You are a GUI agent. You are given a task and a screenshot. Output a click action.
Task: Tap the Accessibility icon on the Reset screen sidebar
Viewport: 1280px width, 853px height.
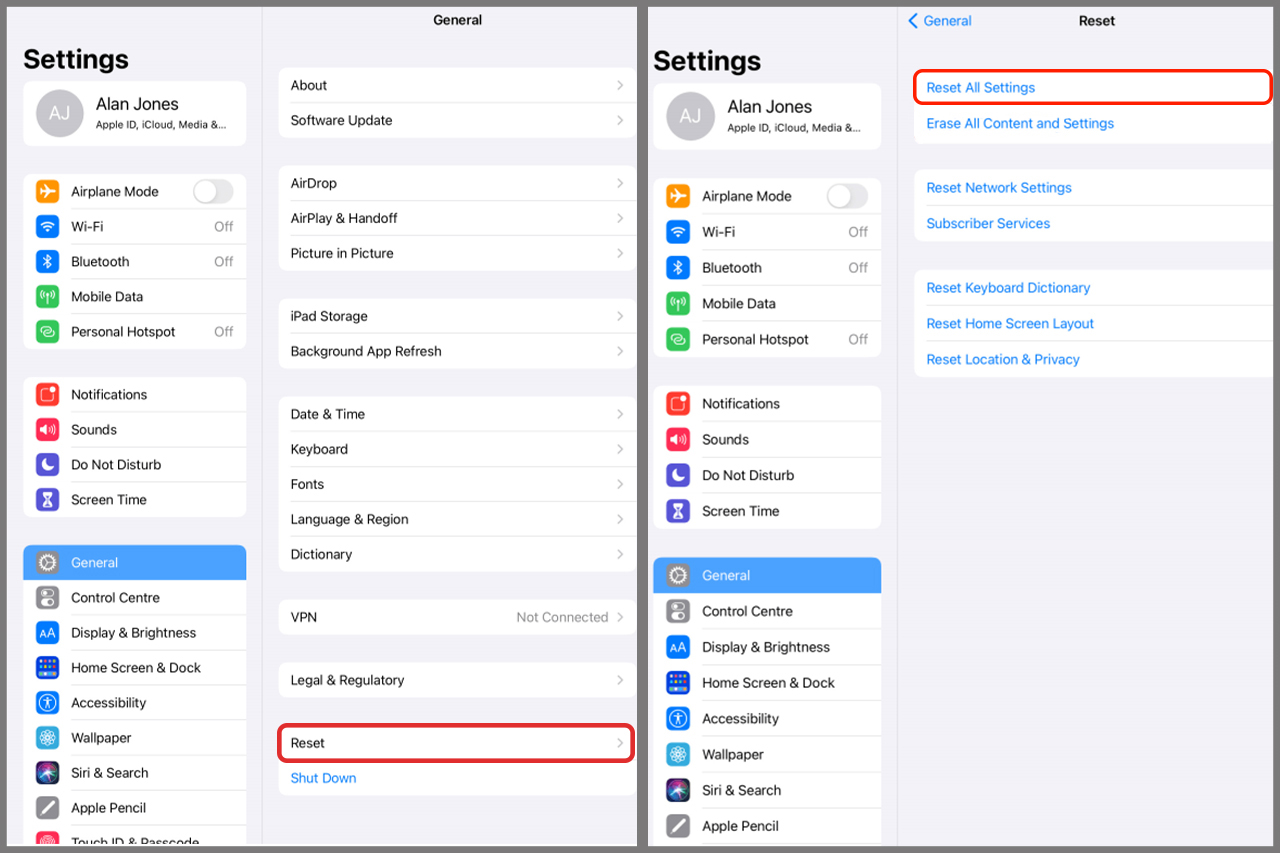click(x=678, y=718)
